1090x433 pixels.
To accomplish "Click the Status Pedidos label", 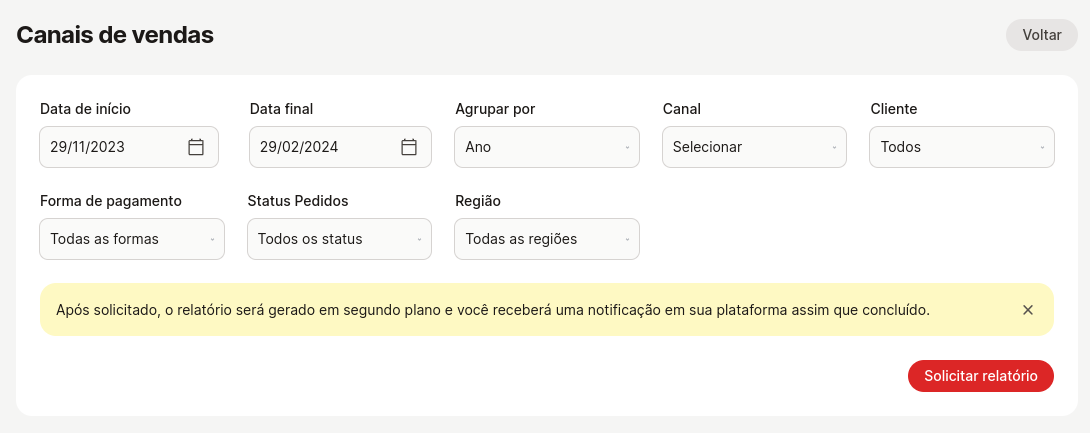I will click(298, 201).
